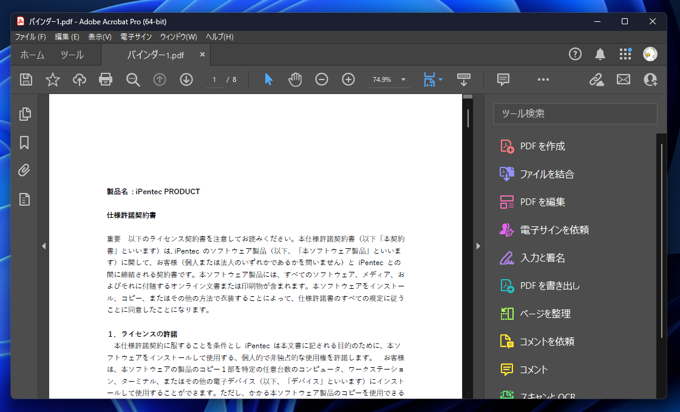Viewport: 680px width, 412px height.
Task: Click the scrolling mode keyboard icon
Action: [x=464, y=79]
